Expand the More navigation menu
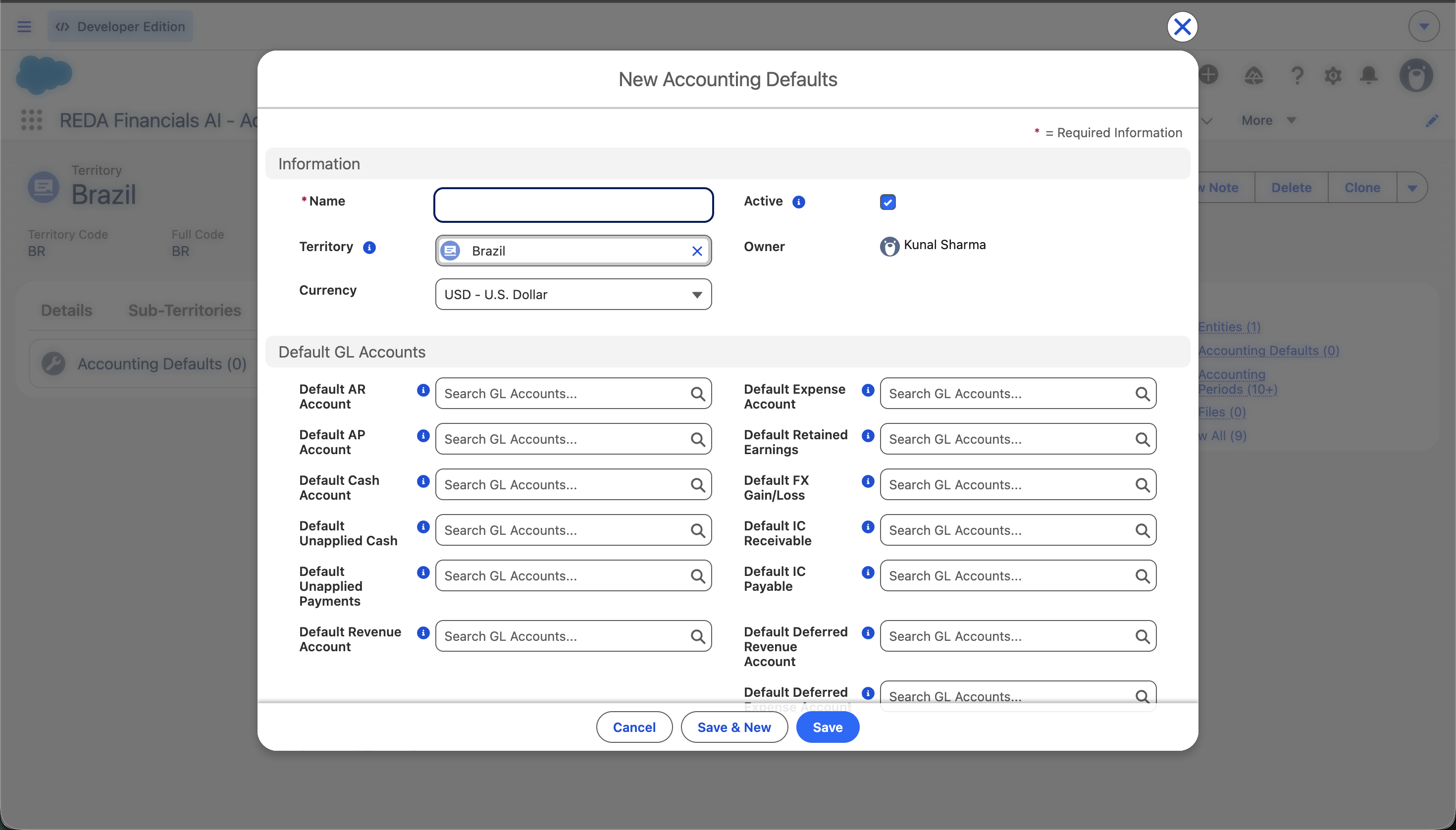This screenshot has width=1456, height=830. [1268, 120]
